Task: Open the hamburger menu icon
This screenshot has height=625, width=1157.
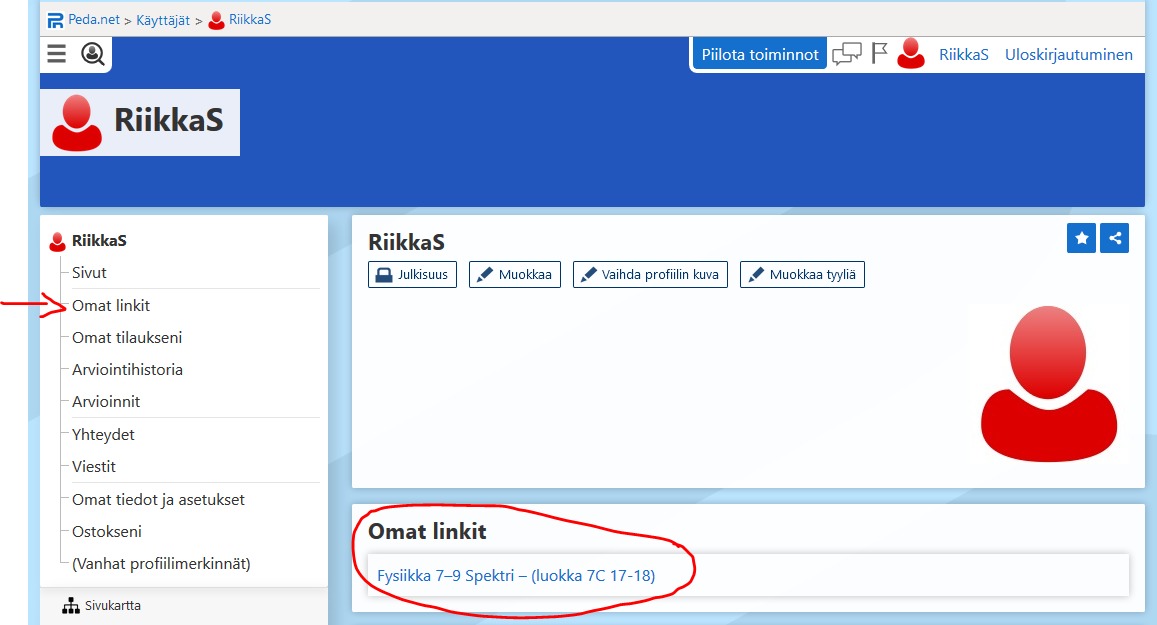Action: pos(57,54)
